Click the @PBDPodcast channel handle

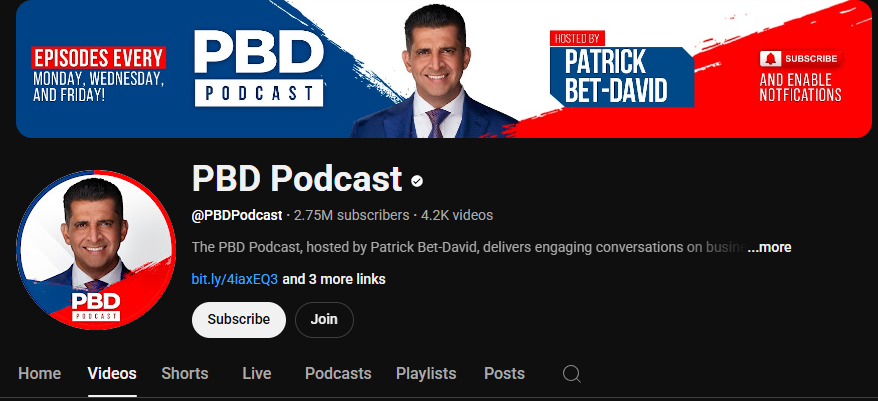pyautogui.click(x=237, y=215)
